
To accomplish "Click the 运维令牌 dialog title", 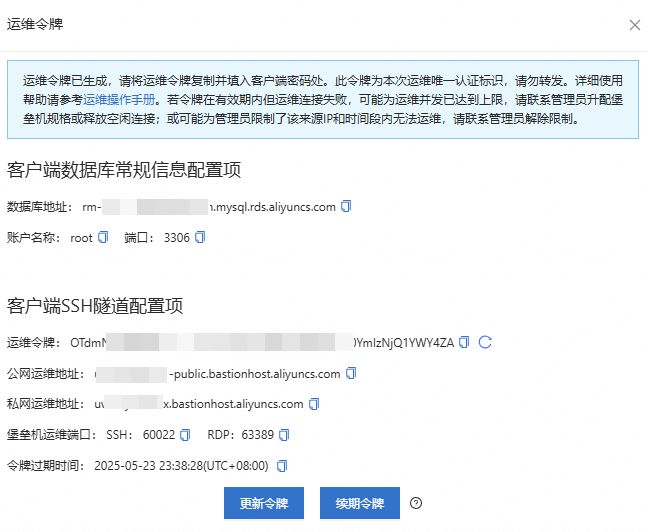I will [35, 24].
